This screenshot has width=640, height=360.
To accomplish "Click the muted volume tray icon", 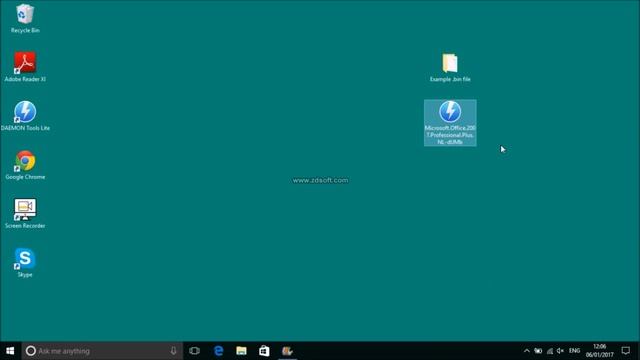I will click(560, 351).
